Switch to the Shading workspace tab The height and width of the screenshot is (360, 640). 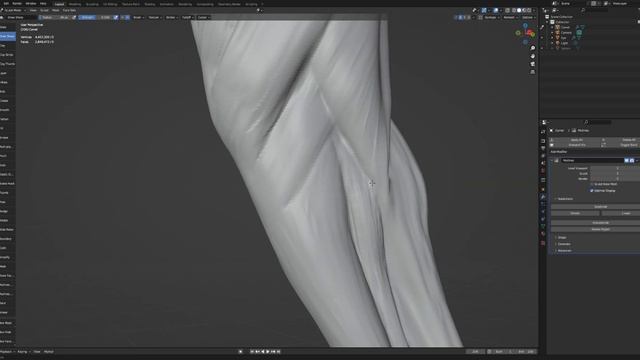click(150, 4)
